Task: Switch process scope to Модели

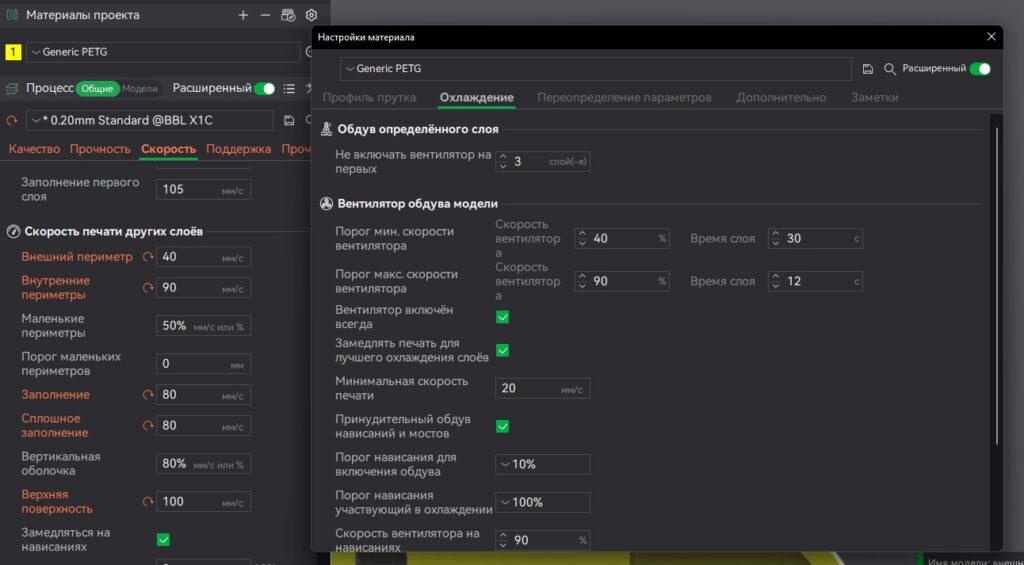Action: (x=140, y=89)
